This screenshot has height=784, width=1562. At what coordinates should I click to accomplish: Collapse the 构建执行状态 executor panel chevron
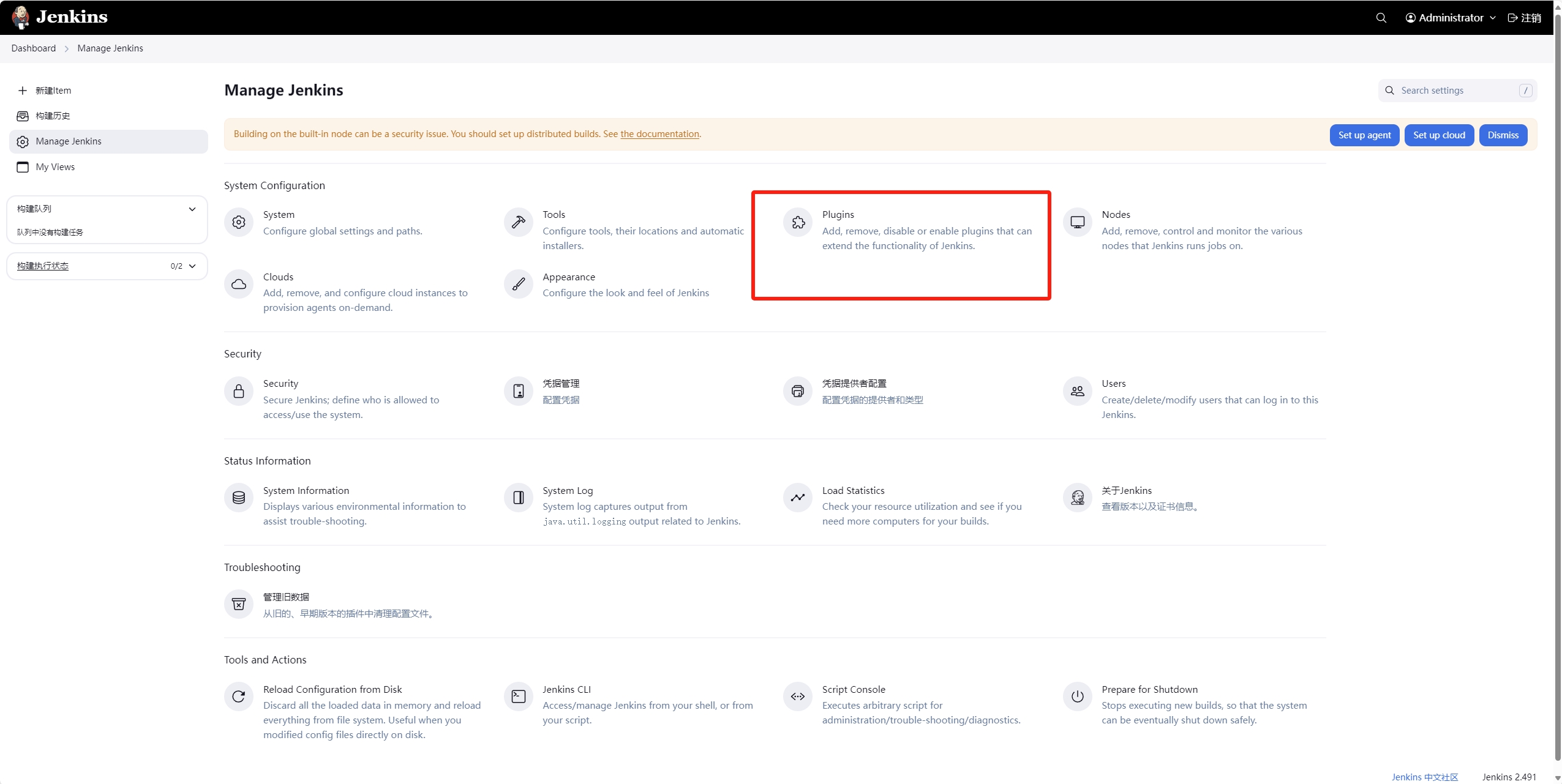pyautogui.click(x=192, y=266)
